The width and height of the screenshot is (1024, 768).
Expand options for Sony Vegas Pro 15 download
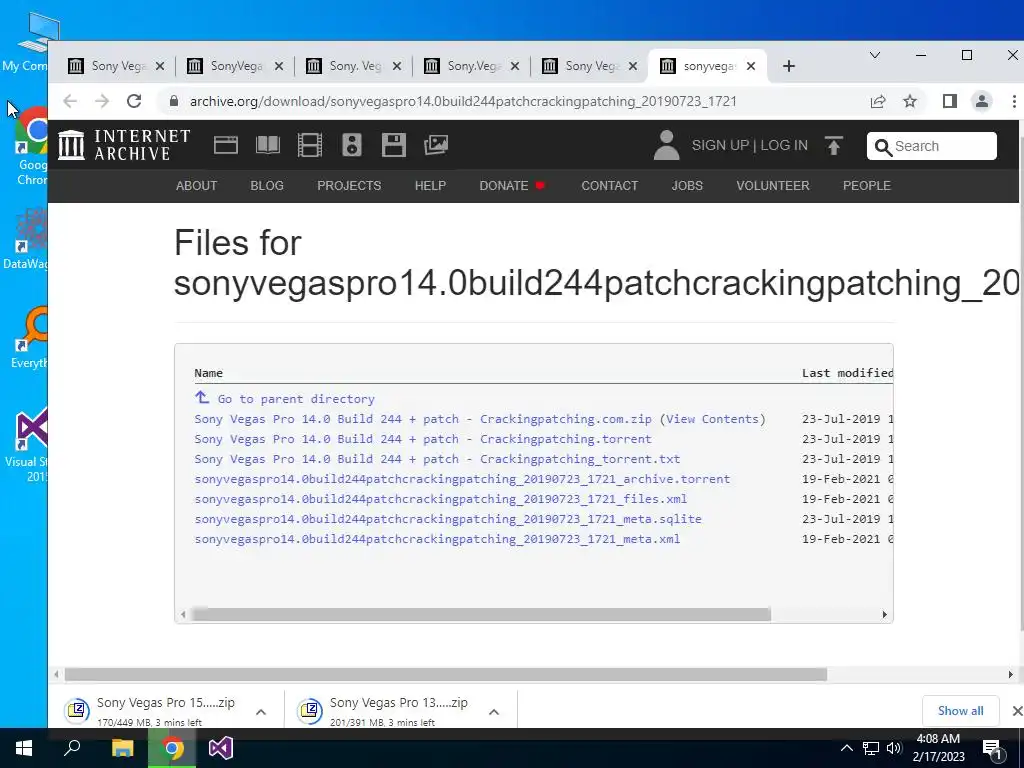click(x=261, y=712)
